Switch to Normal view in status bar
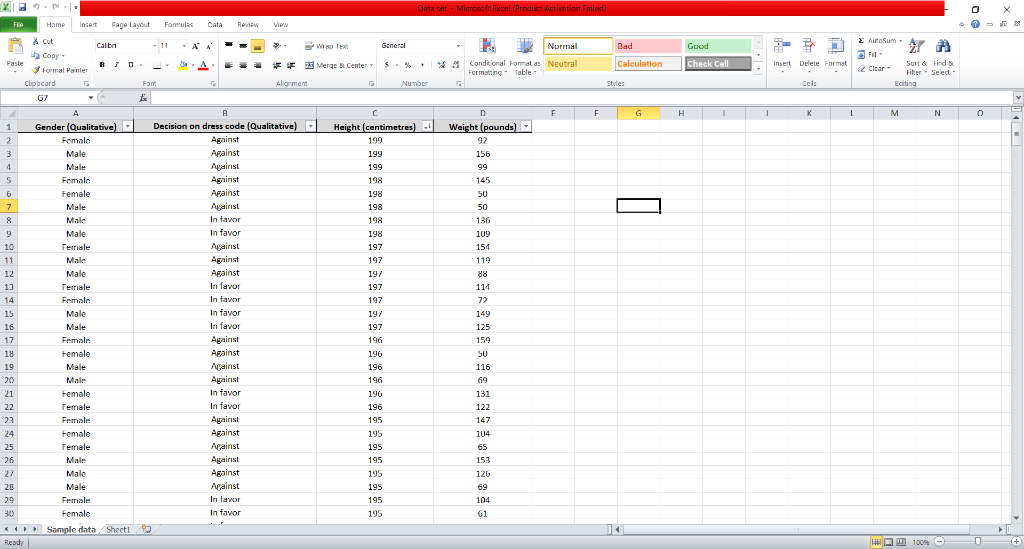 tap(876, 542)
